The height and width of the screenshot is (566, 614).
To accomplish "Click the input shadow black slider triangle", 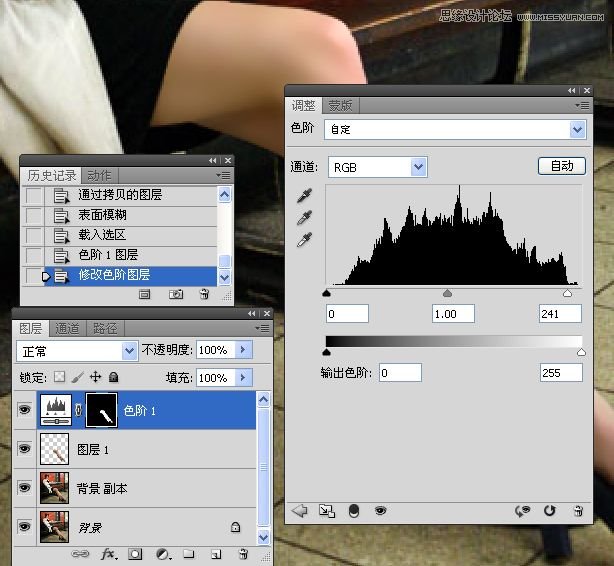I will 327,293.
